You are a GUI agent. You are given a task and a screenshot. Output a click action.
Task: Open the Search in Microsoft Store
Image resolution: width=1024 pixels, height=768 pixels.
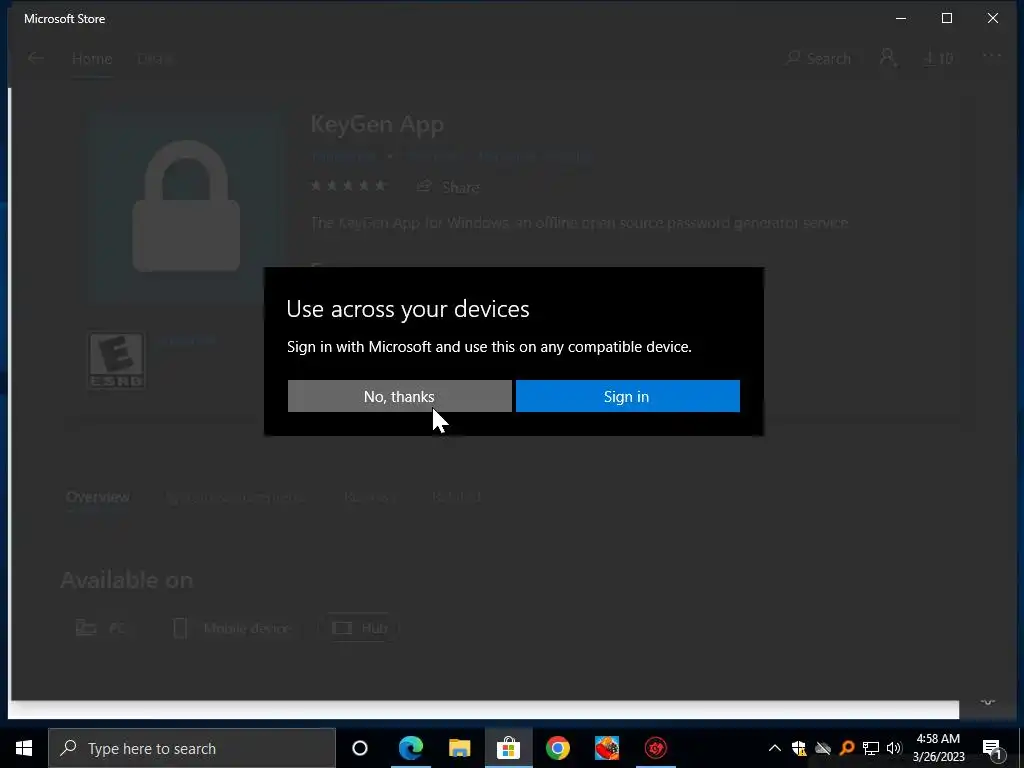819,58
